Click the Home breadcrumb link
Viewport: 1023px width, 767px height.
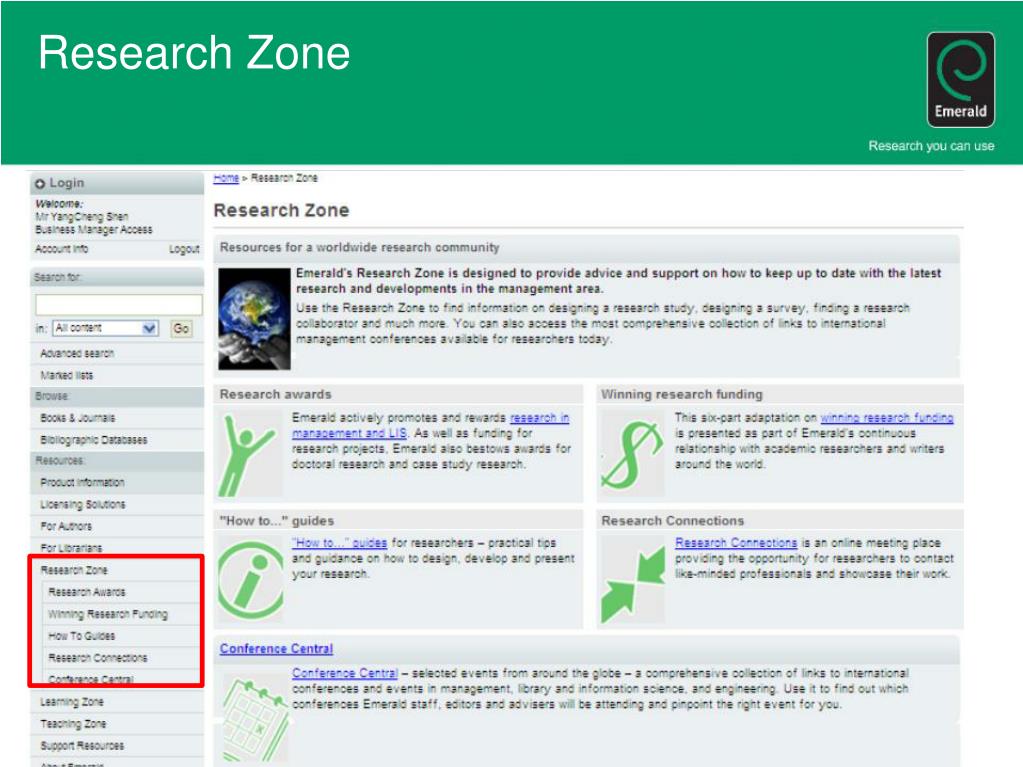pyautogui.click(x=226, y=178)
